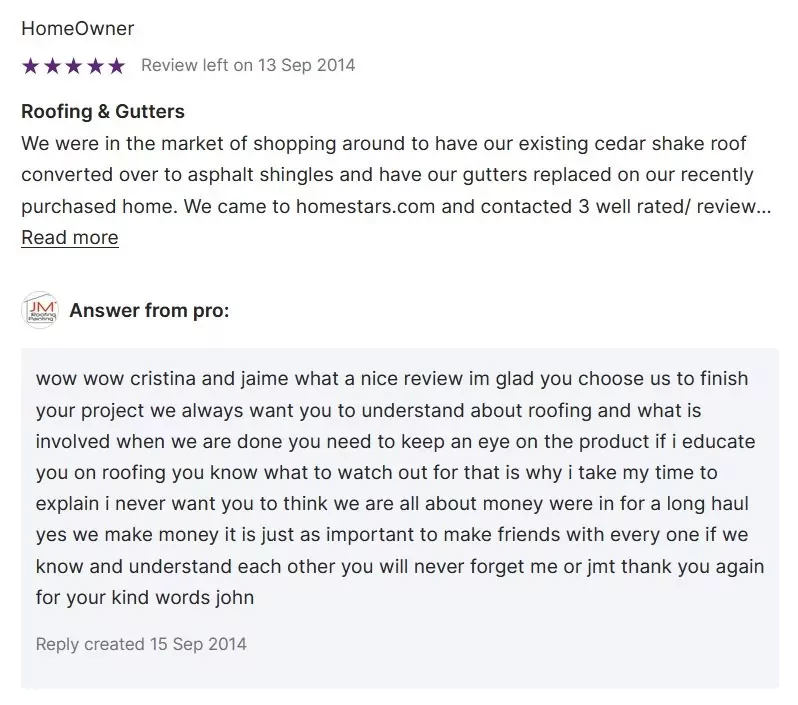The height and width of the screenshot is (705, 798).
Task: Expand review with Read more link
Action: tap(70, 238)
